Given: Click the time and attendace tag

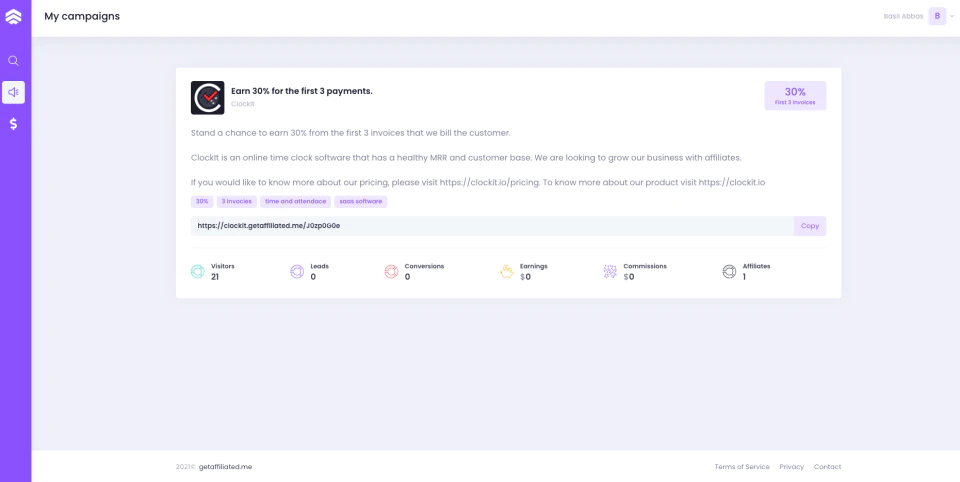Looking at the screenshot, I should coord(296,201).
